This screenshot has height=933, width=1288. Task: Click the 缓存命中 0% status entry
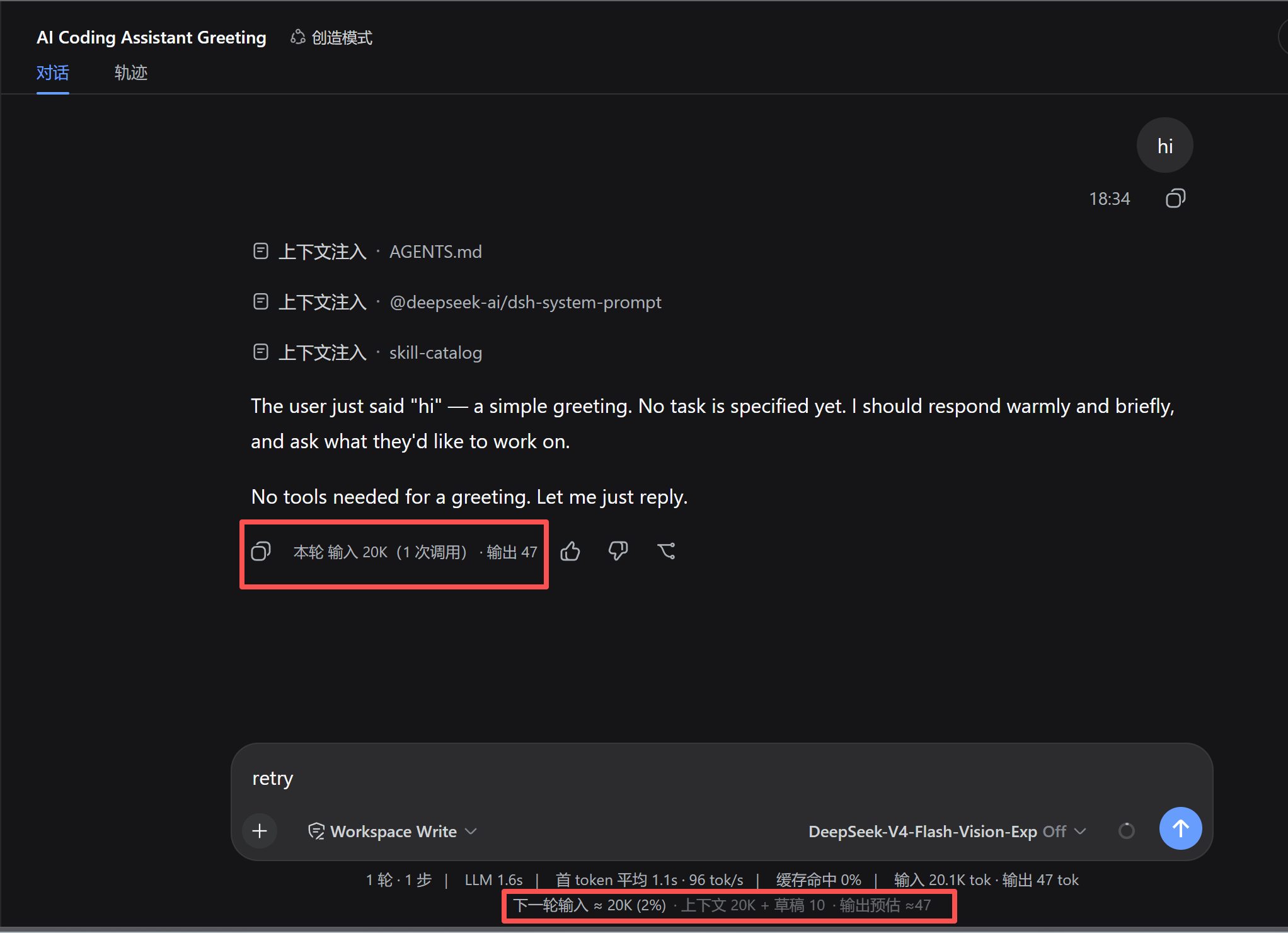(x=819, y=880)
